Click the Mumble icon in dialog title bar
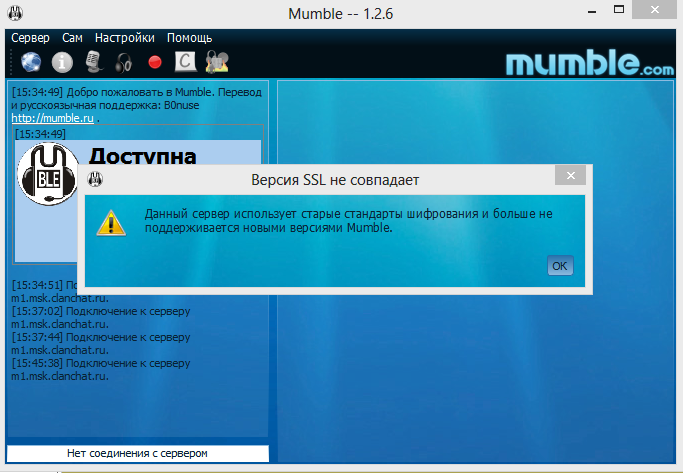This screenshot has width=683, height=473. (x=97, y=180)
